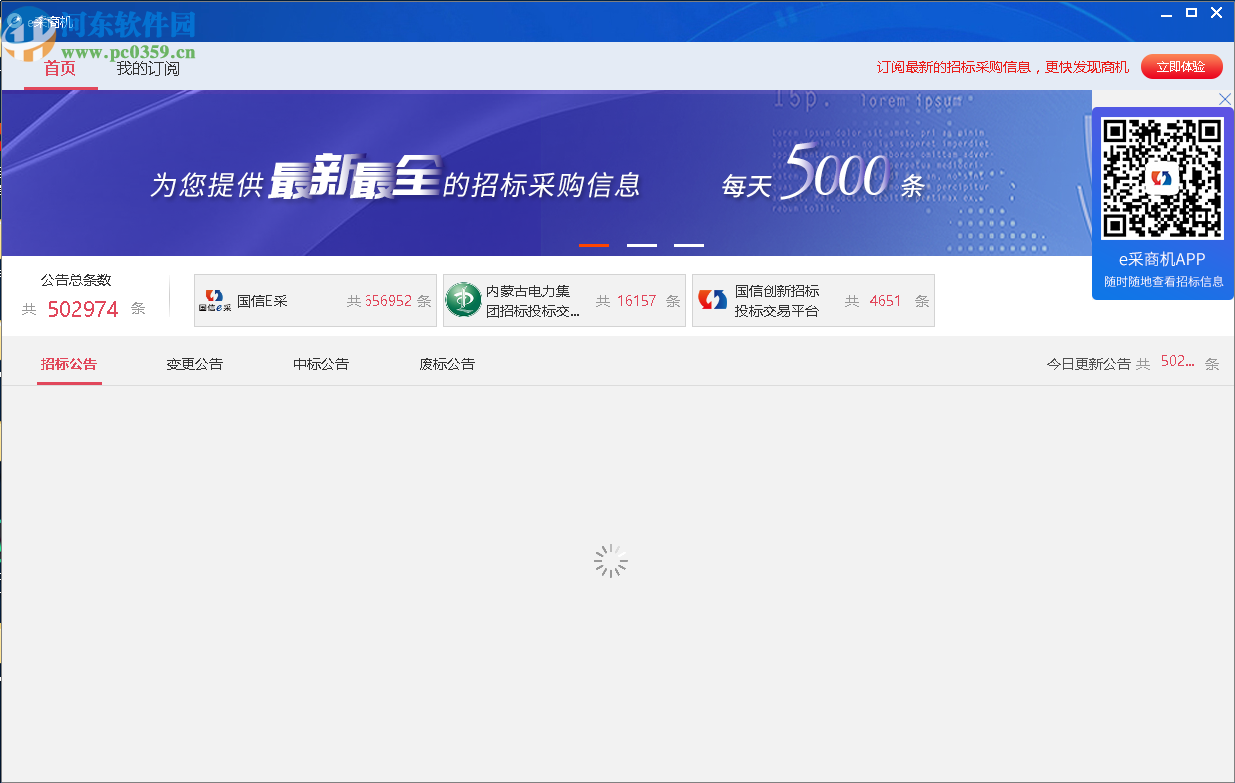Click the 国信E采 platform logo
This screenshot has width=1235, height=783.
pyautogui.click(x=214, y=300)
